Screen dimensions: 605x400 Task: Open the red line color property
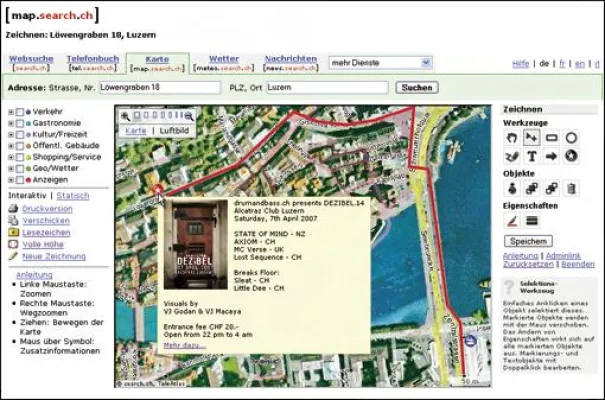click(512, 221)
